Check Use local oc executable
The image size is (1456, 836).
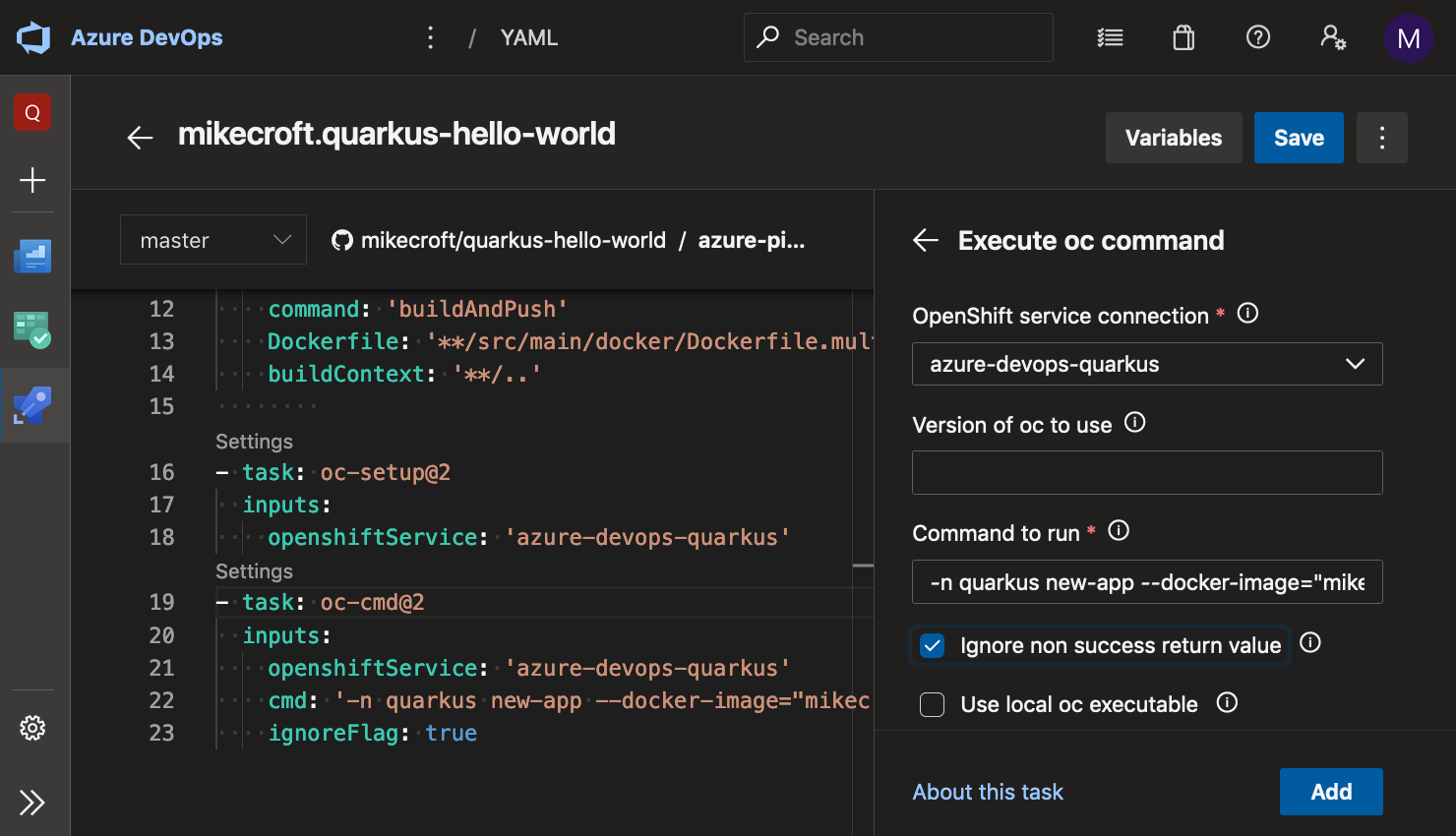[932, 704]
